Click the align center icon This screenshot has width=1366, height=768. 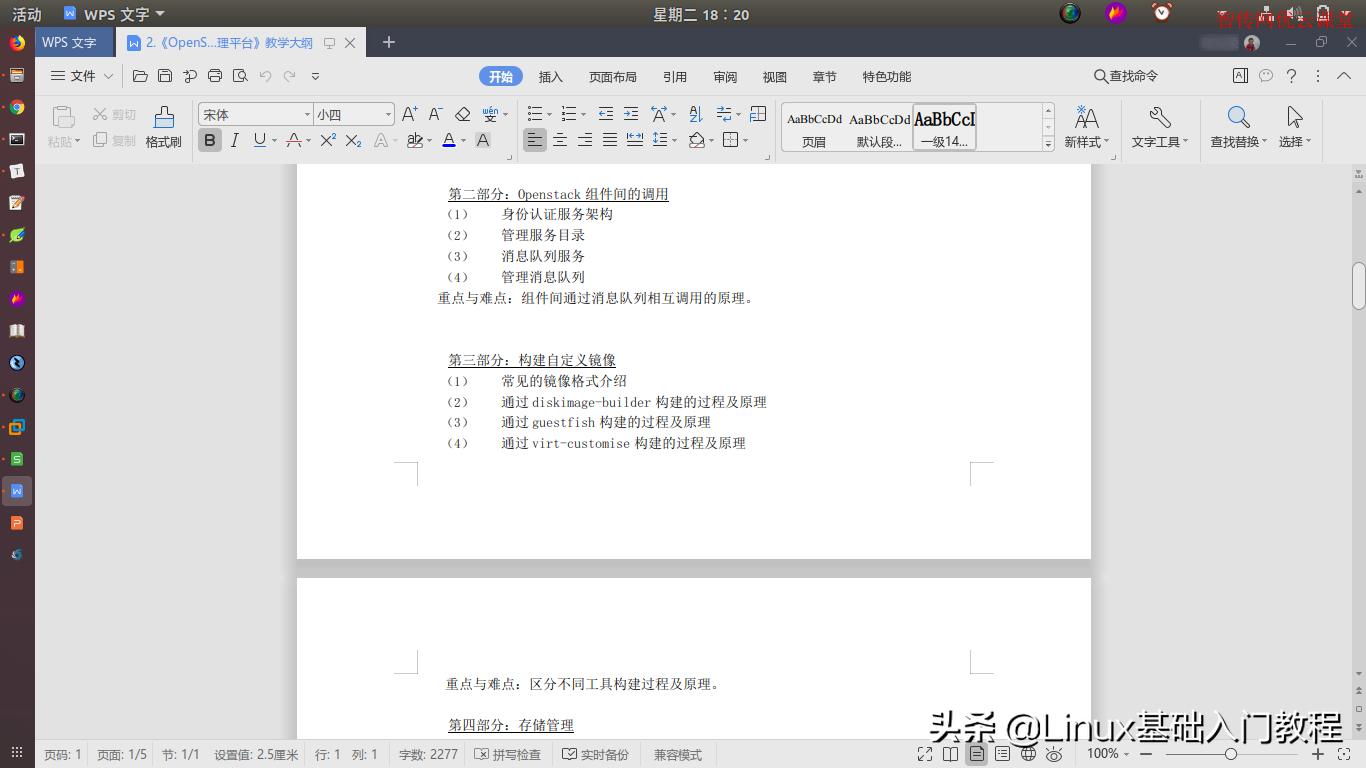point(560,140)
